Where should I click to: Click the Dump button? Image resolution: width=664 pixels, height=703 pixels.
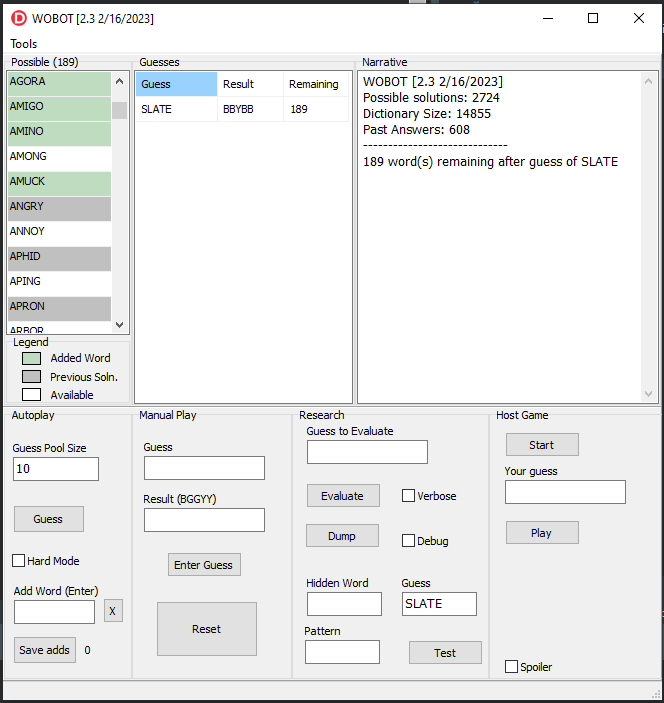click(342, 536)
